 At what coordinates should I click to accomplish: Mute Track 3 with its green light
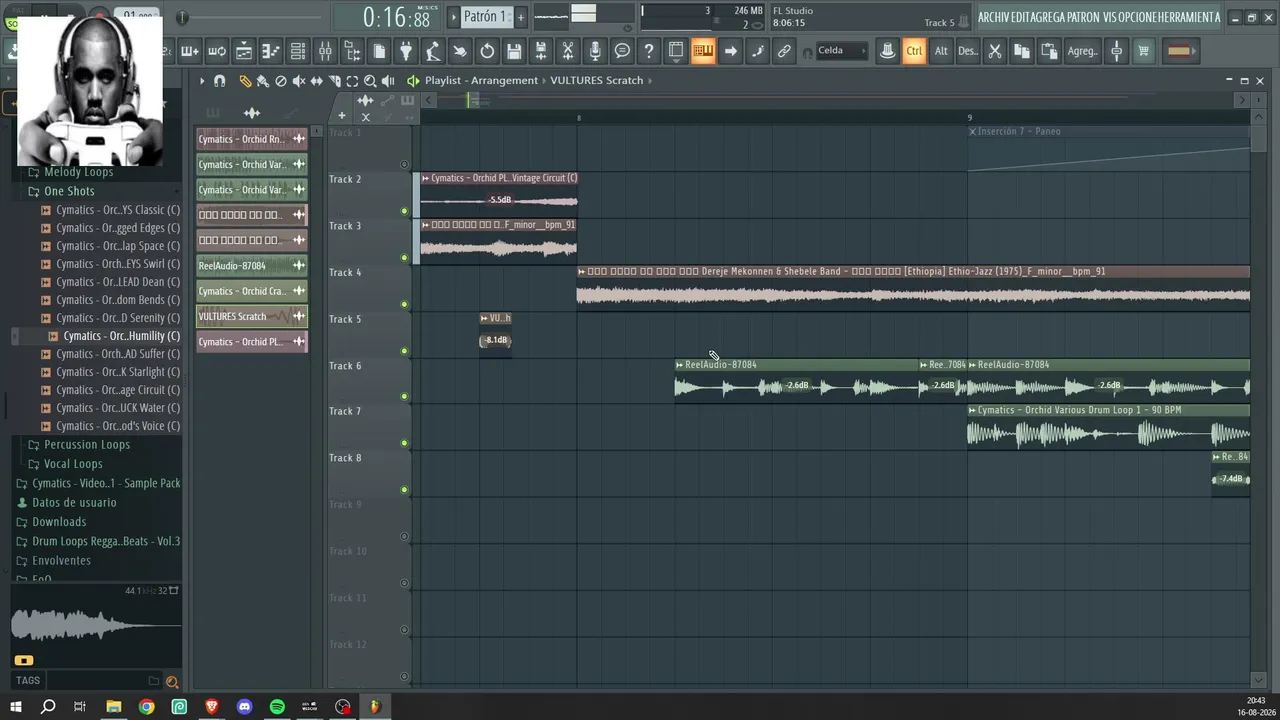(404, 258)
